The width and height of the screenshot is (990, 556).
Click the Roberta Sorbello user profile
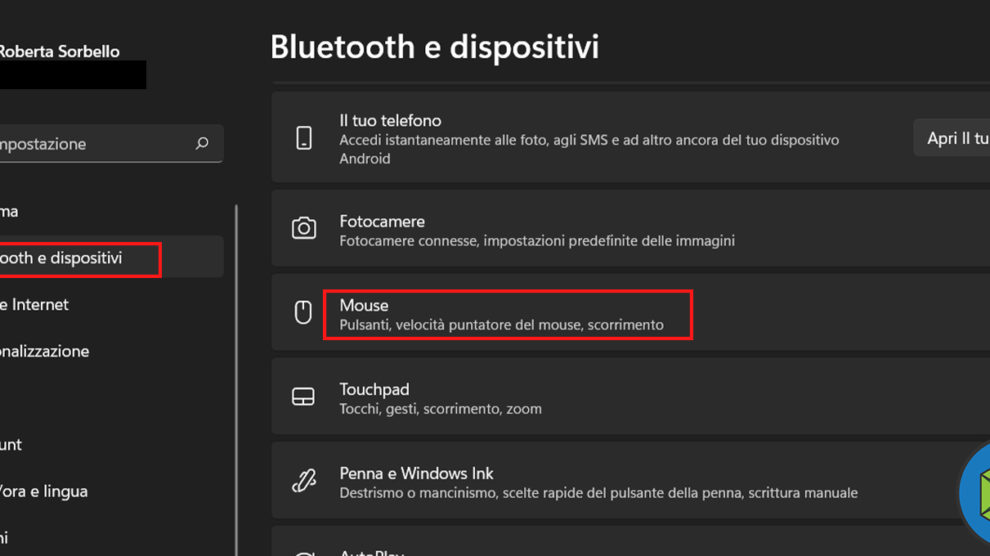click(60, 52)
